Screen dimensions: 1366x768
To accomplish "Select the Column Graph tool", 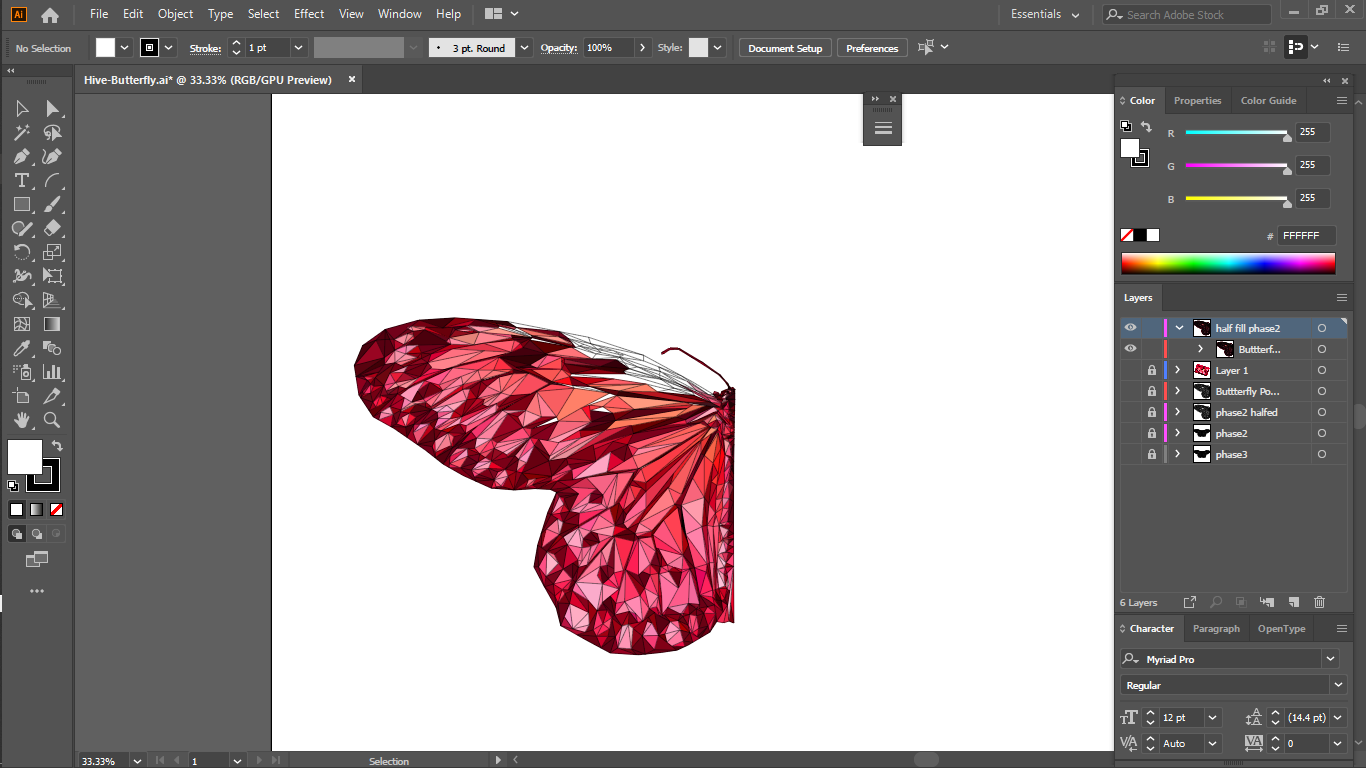I will click(x=53, y=372).
